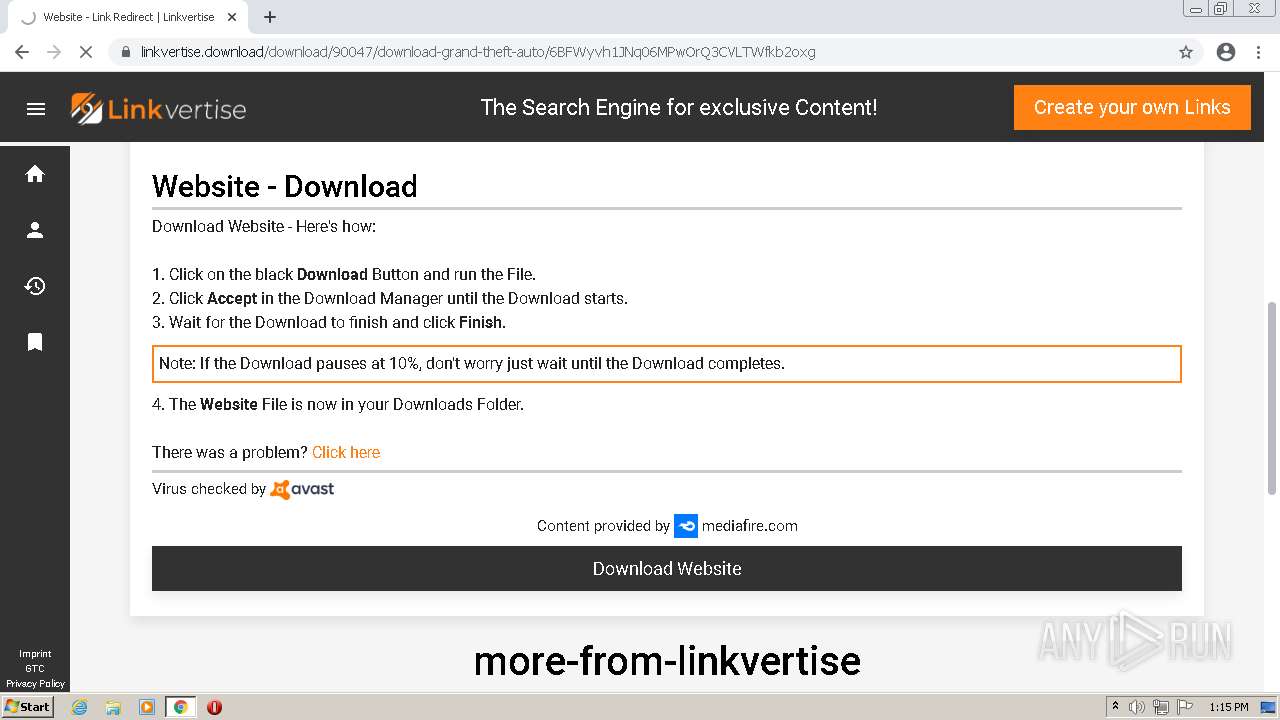Open the Windows Start menu

(x=29, y=707)
